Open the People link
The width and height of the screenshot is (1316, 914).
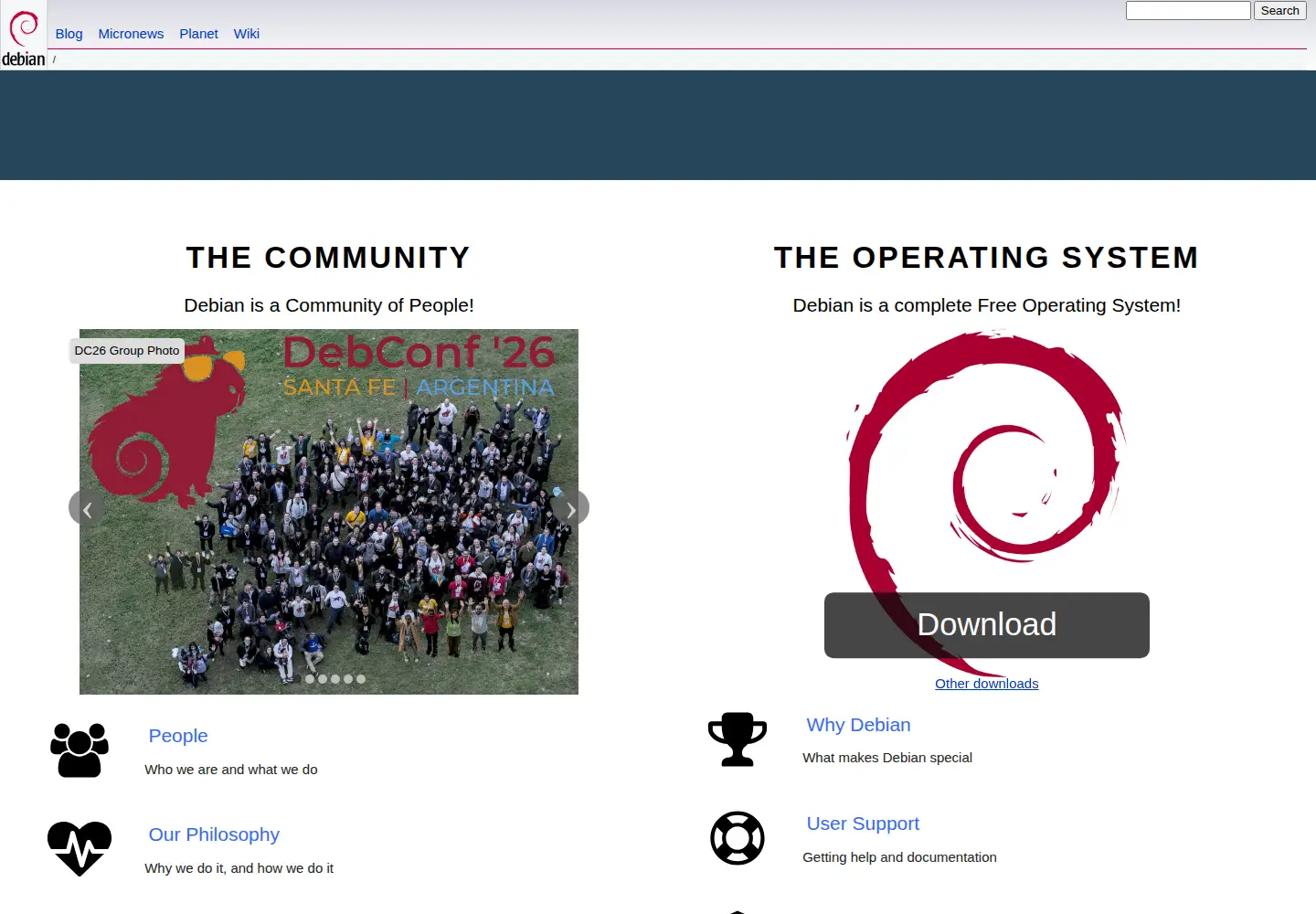(178, 736)
